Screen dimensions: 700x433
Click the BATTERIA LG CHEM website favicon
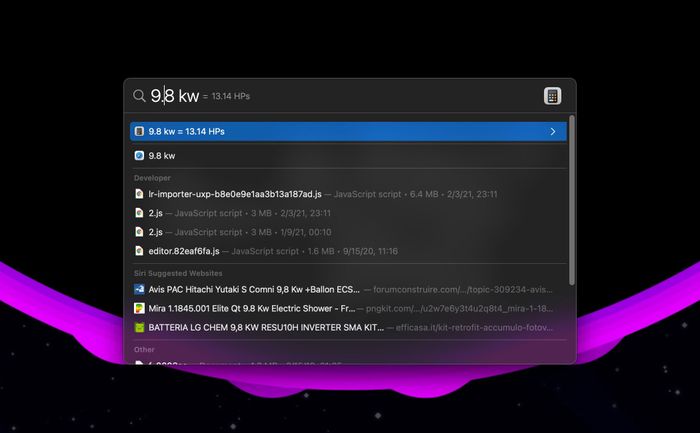click(x=139, y=327)
